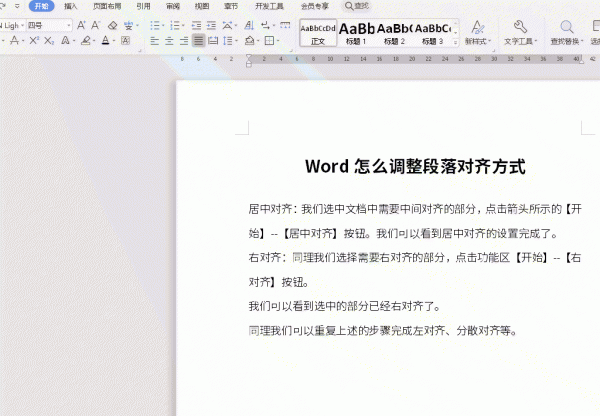This screenshot has width=600, height=416.
Task: Click the tab stops icon
Action: click(285, 26)
